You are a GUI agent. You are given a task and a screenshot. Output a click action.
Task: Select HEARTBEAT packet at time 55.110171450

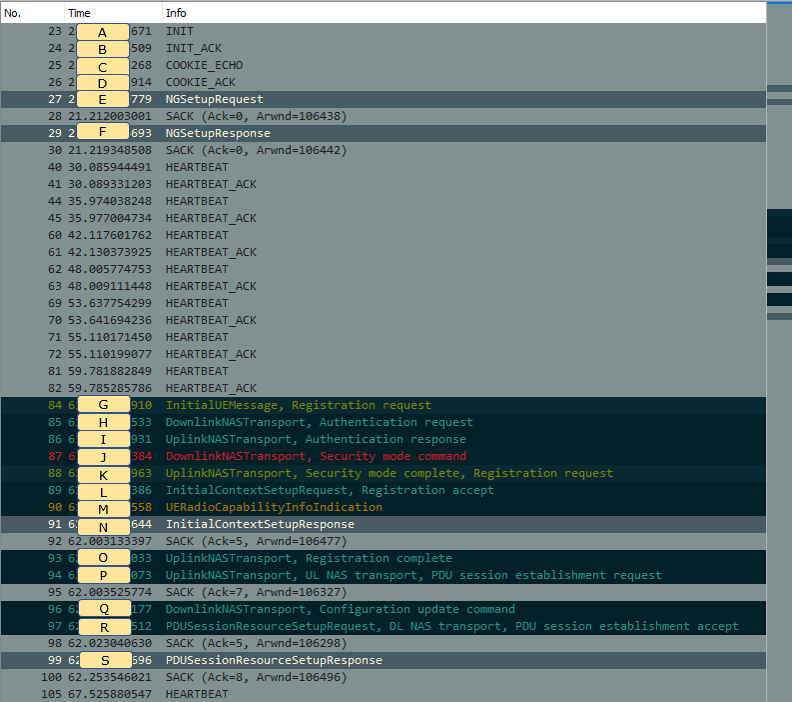(x=383, y=337)
